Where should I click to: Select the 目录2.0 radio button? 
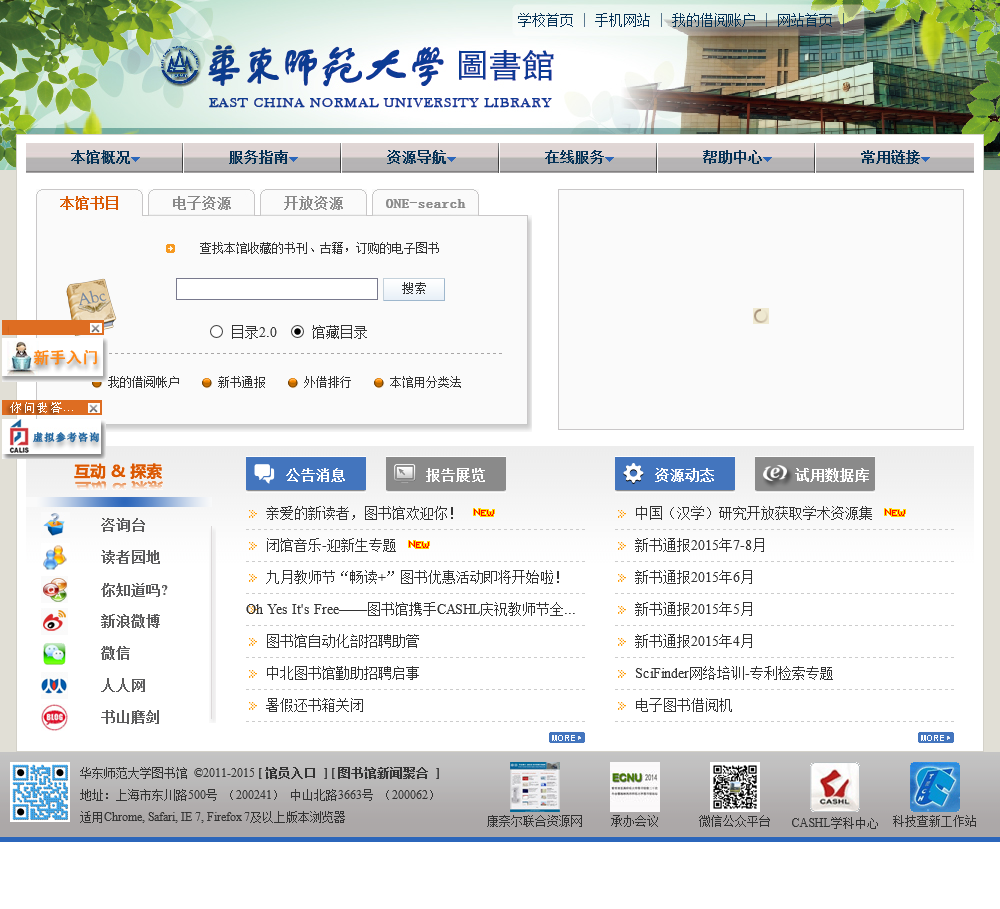217,332
